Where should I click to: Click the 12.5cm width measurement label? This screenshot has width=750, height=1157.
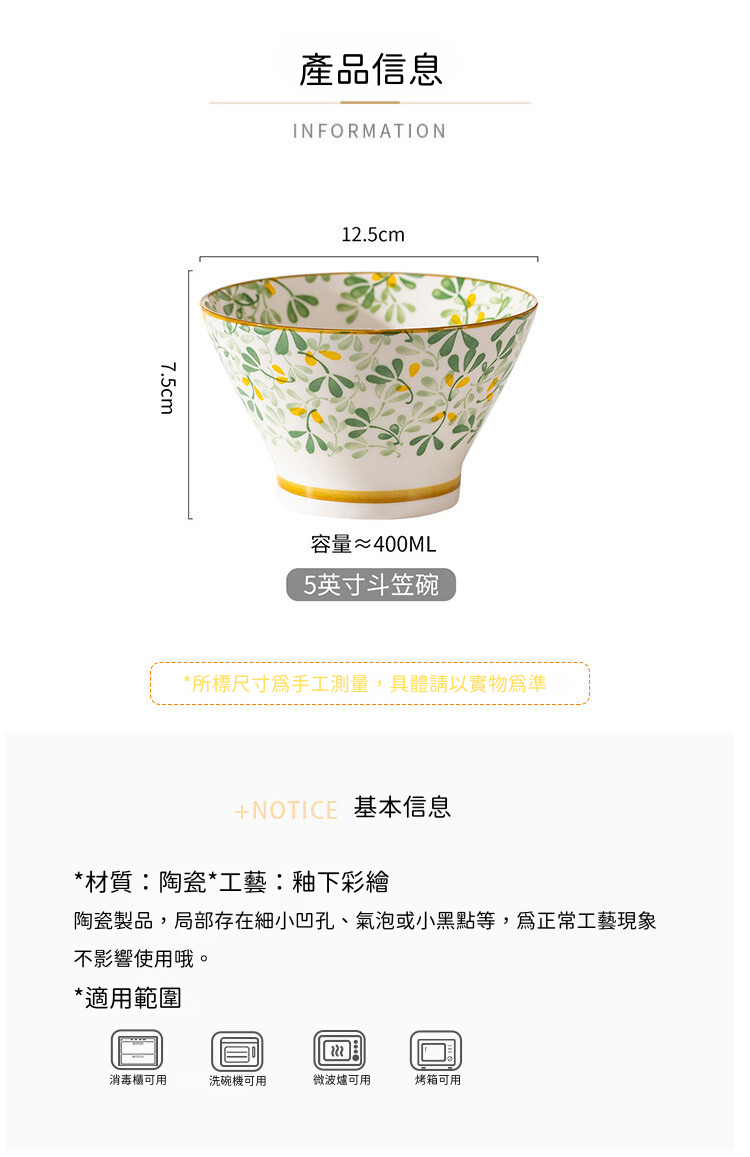point(373,235)
